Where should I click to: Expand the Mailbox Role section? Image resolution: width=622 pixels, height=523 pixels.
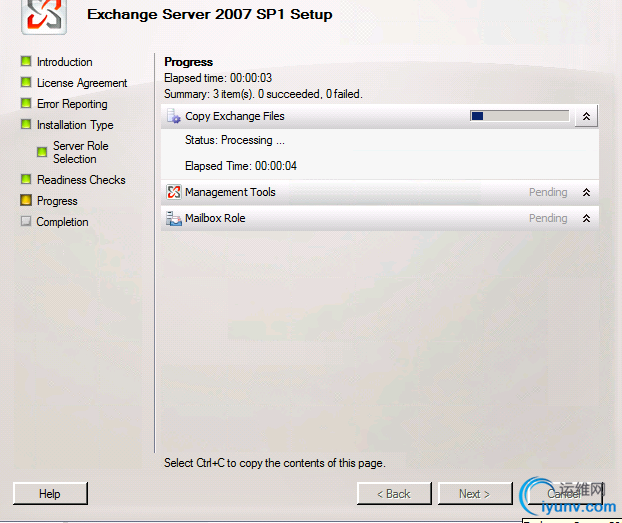(586, 218)
